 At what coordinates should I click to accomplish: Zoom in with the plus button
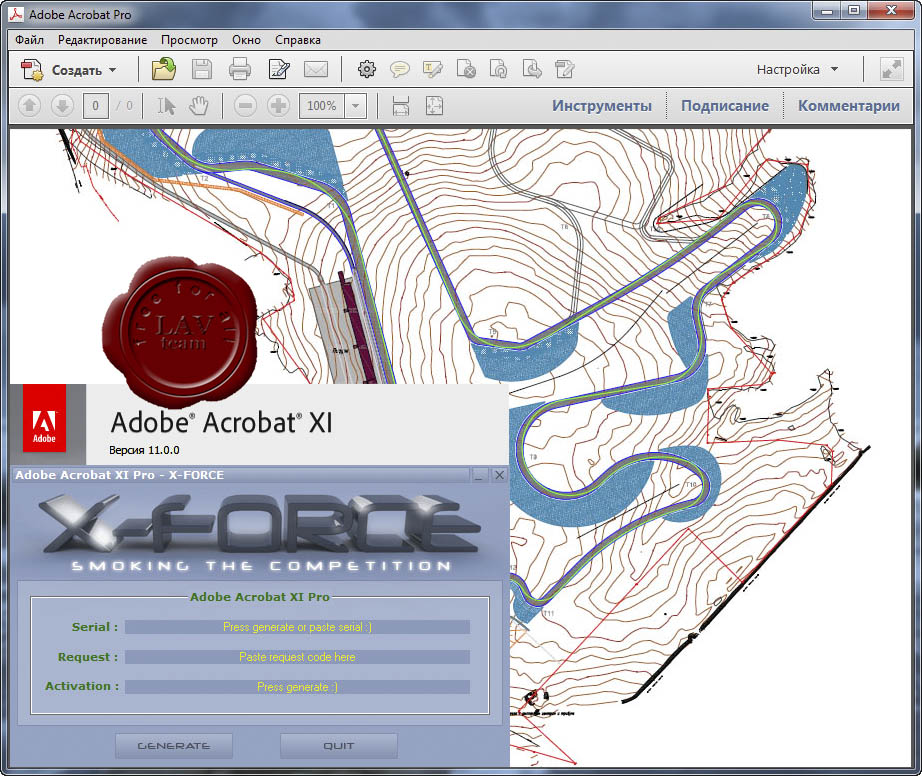278,106
